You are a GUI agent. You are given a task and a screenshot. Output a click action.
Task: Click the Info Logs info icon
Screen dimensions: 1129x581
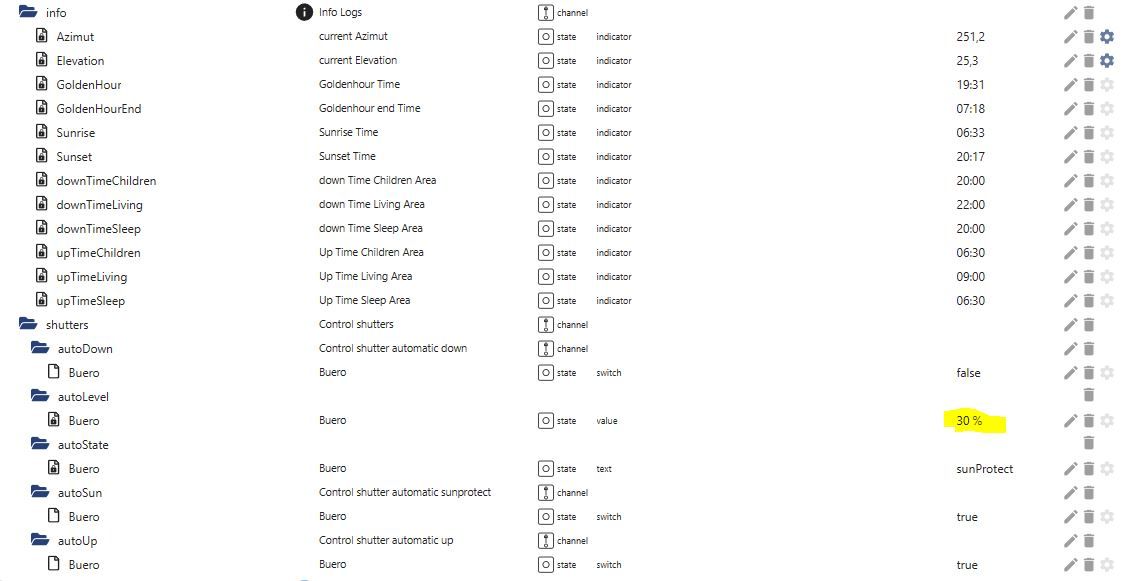pyautogui.click(x=304, y=13)
